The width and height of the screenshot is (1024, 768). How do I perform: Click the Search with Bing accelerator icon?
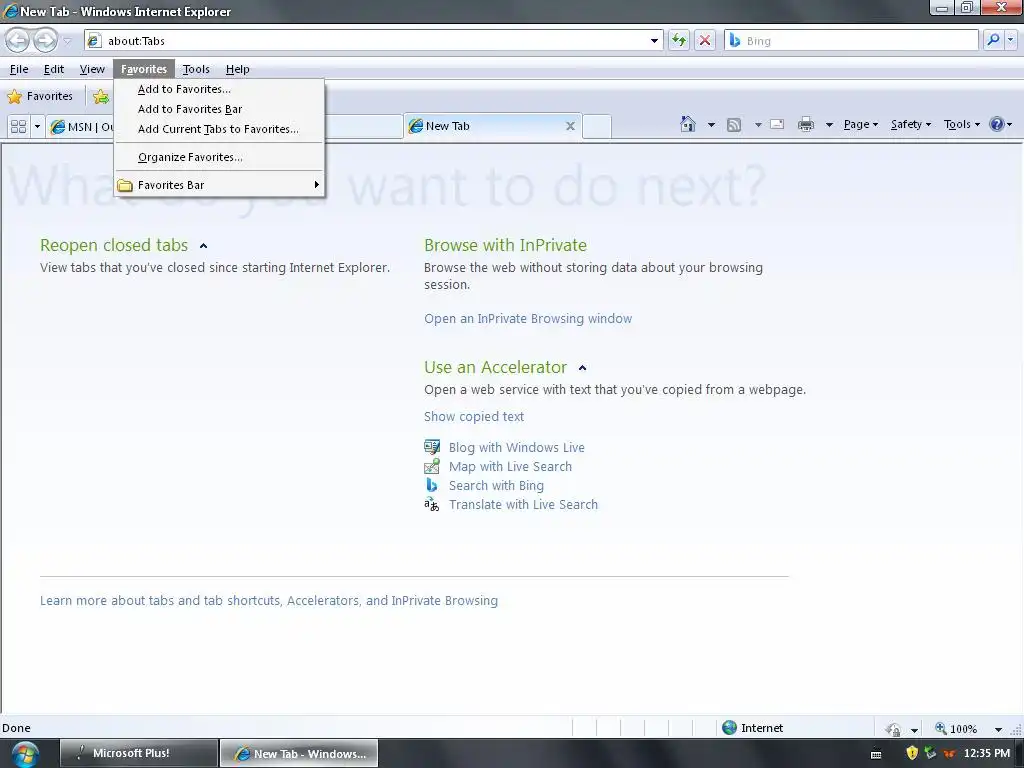coord(432,485)
